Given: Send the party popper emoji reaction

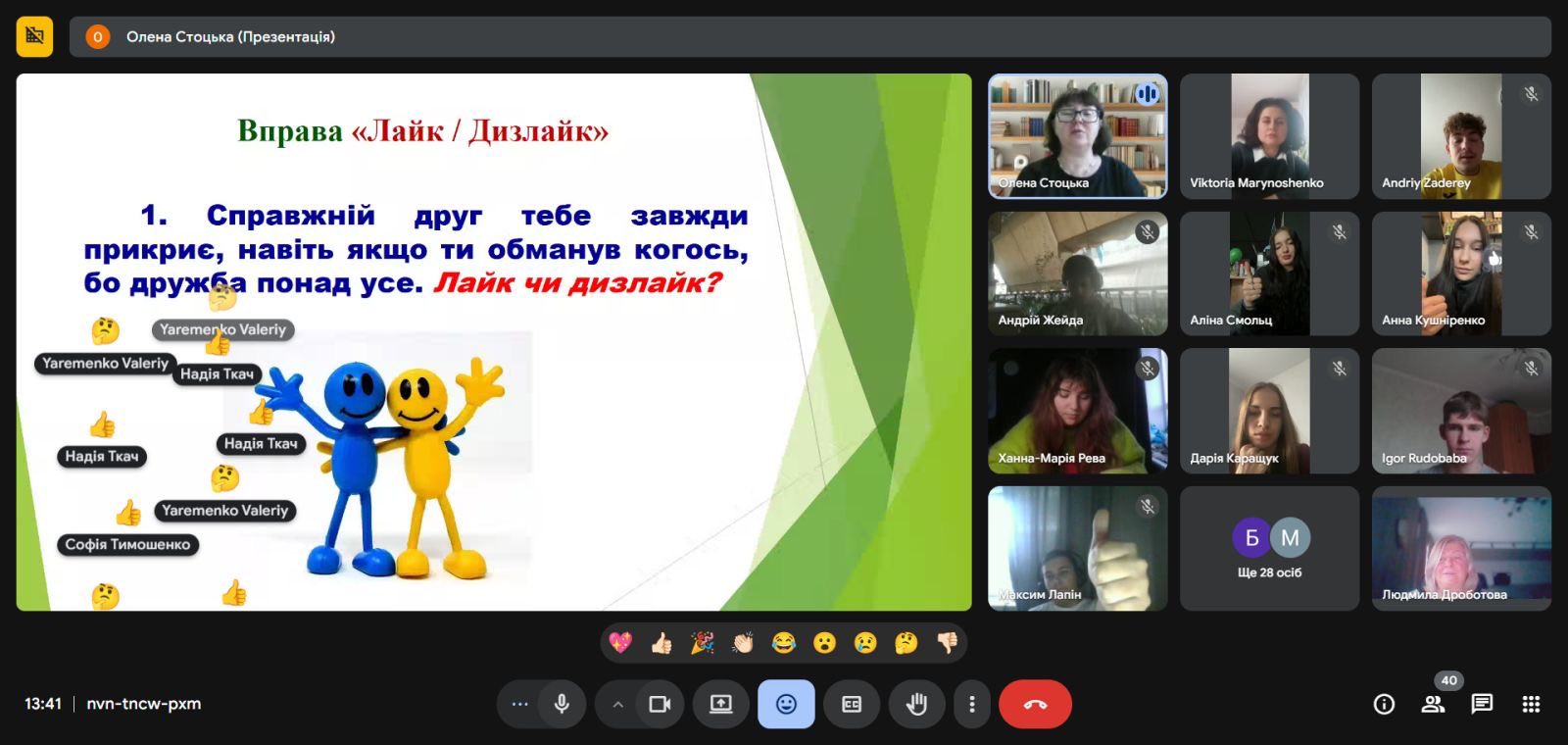Looking at the screenshot, I should pos(702,643).
